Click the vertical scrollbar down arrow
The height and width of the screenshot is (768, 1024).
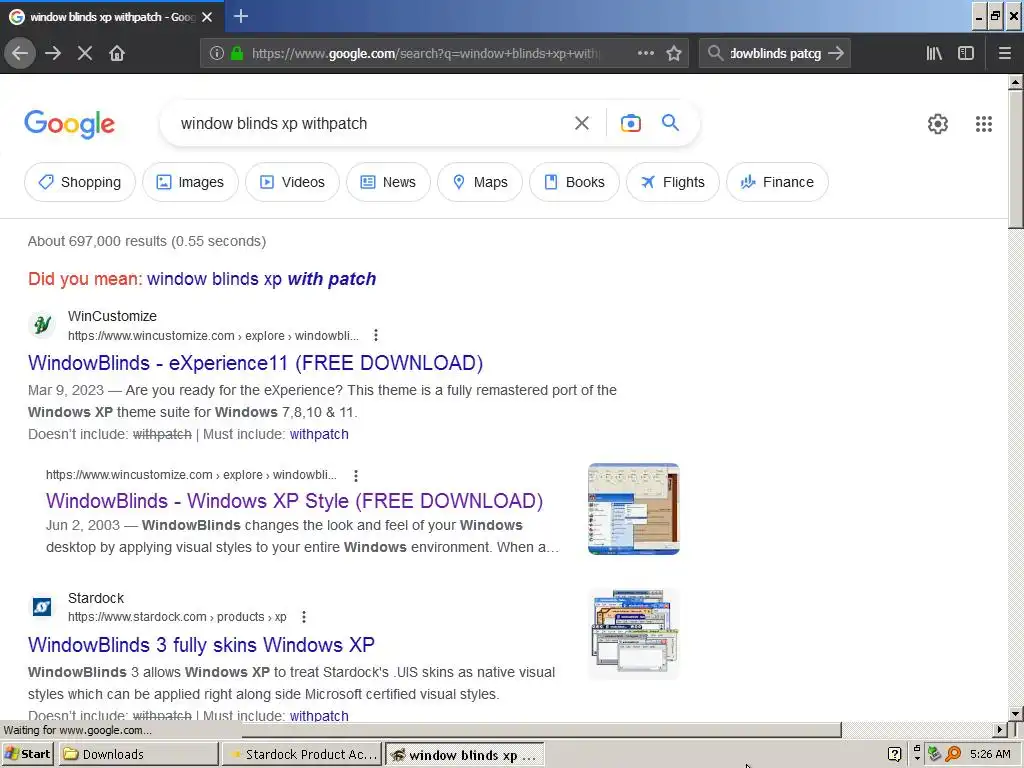(x=1015, y=714)
